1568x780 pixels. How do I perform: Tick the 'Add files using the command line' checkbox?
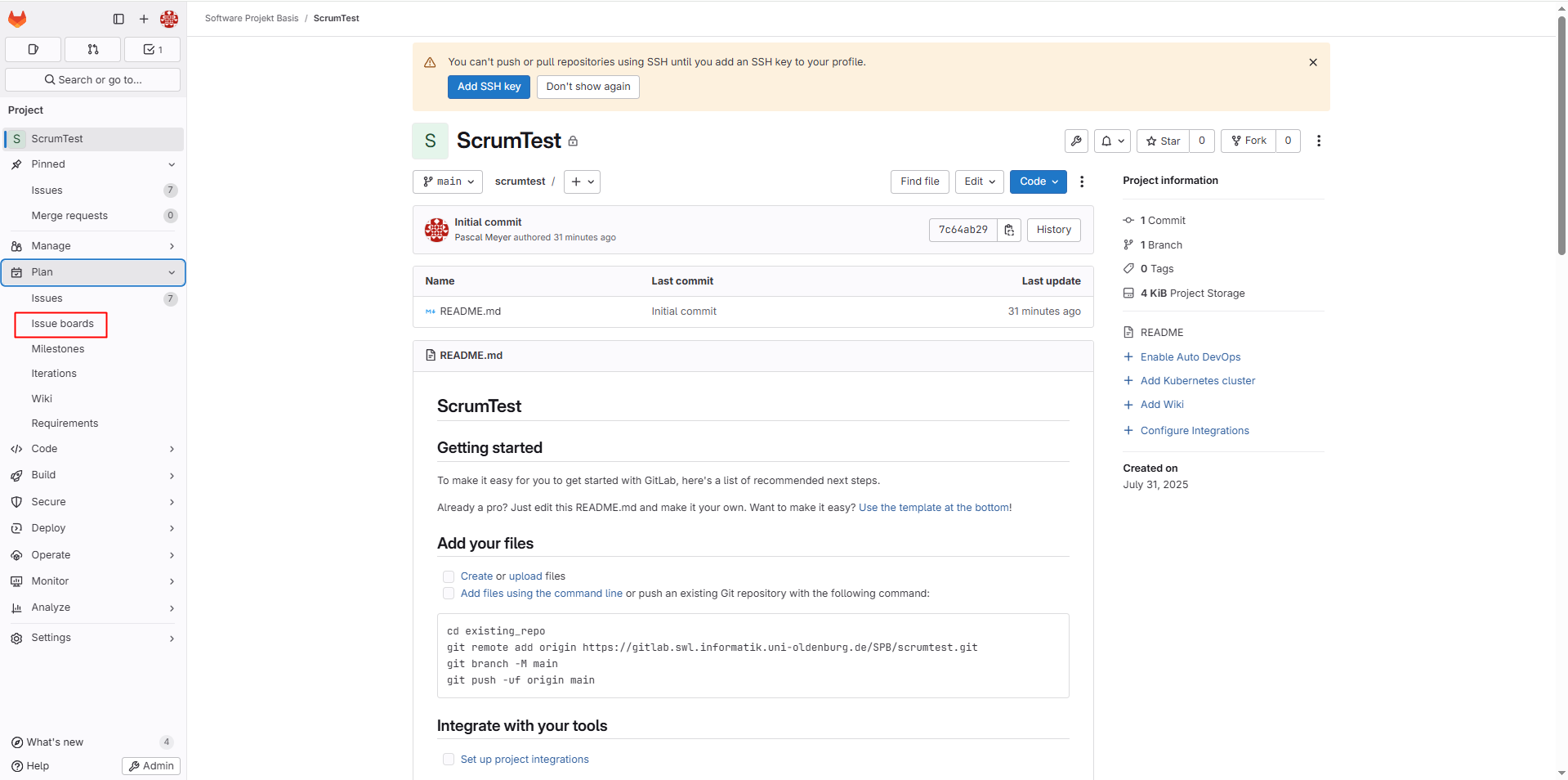point(449,594)
